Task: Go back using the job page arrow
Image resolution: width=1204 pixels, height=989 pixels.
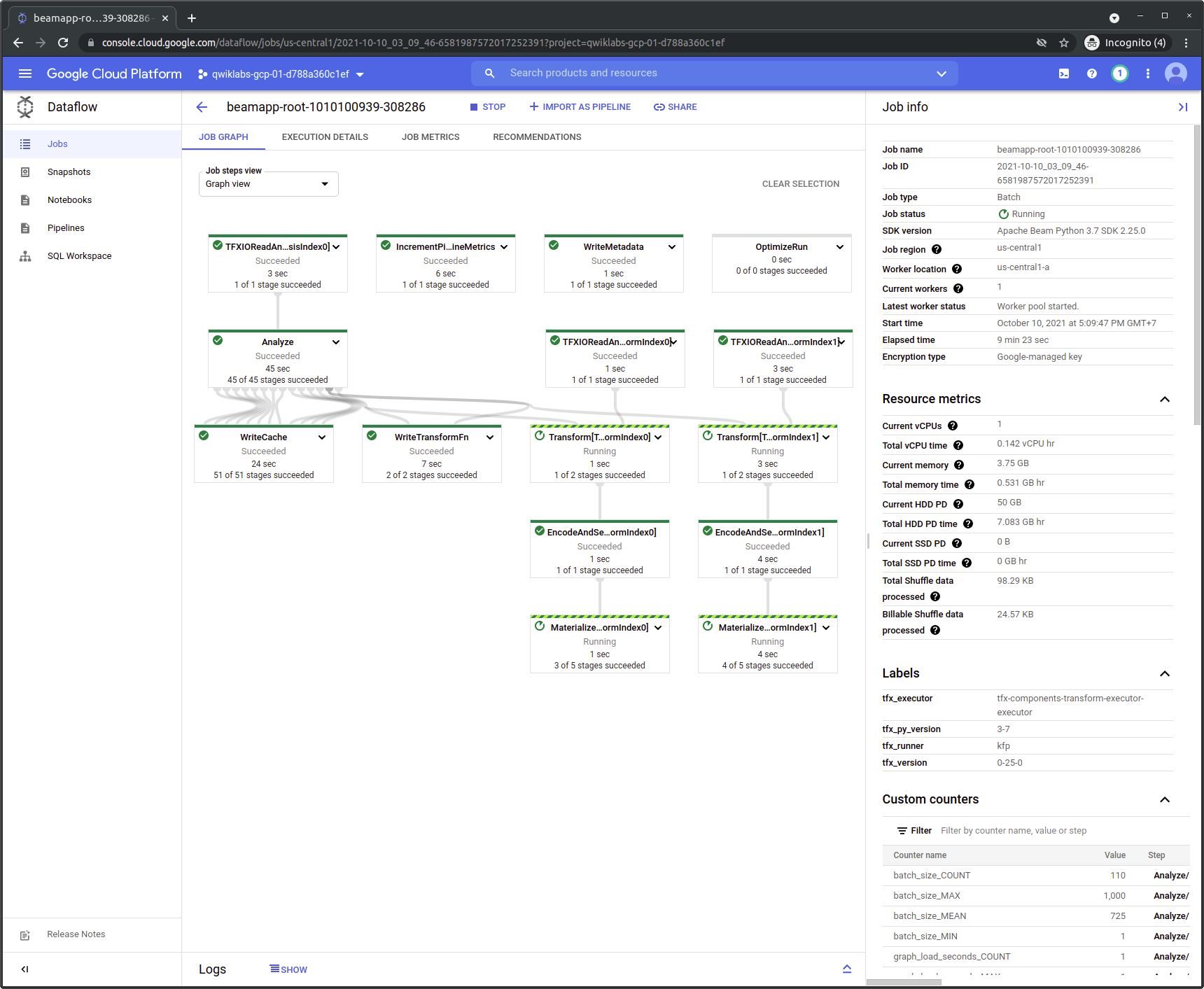Action: (202, 107)
